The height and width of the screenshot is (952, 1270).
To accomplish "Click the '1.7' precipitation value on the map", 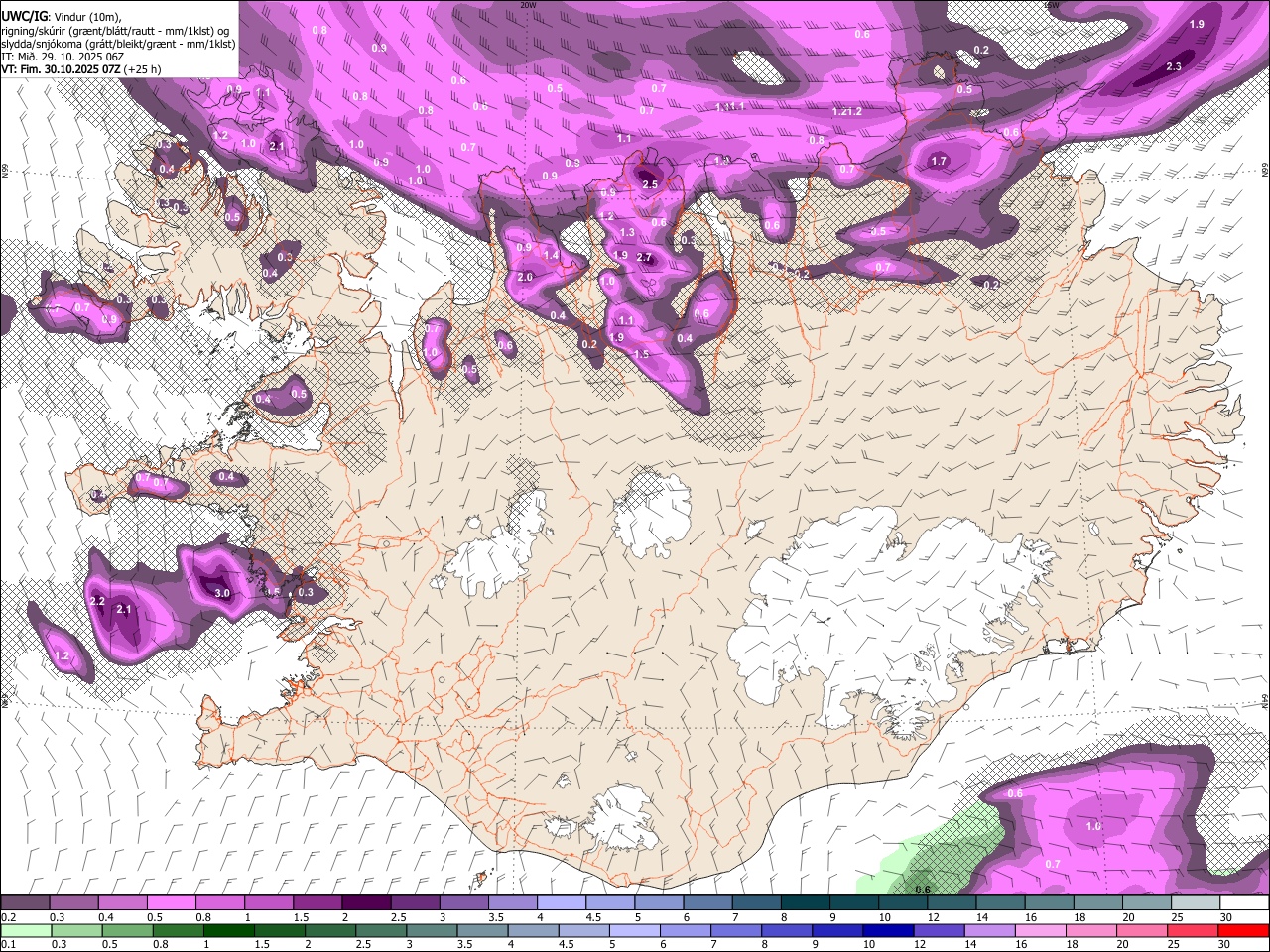I will coord(940,161).
